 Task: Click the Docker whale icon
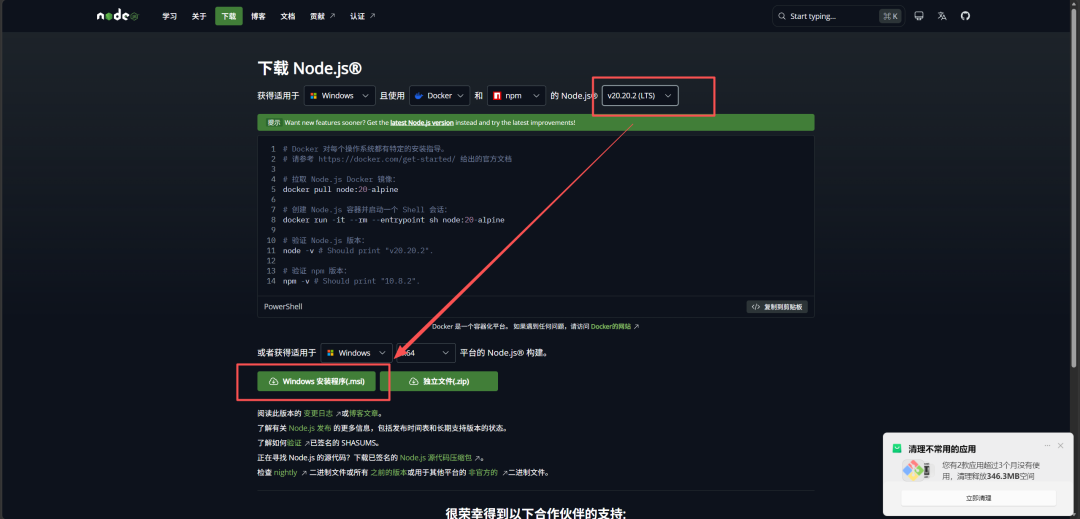click(419, 96)
